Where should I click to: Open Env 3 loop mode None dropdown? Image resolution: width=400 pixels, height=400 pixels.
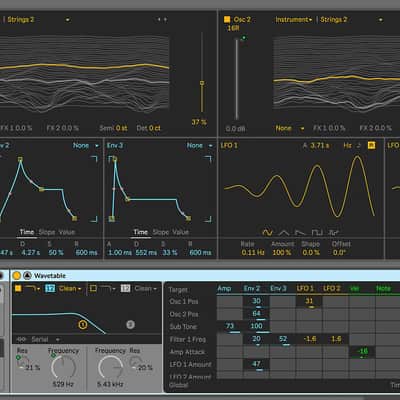click(x=200, y=146)
